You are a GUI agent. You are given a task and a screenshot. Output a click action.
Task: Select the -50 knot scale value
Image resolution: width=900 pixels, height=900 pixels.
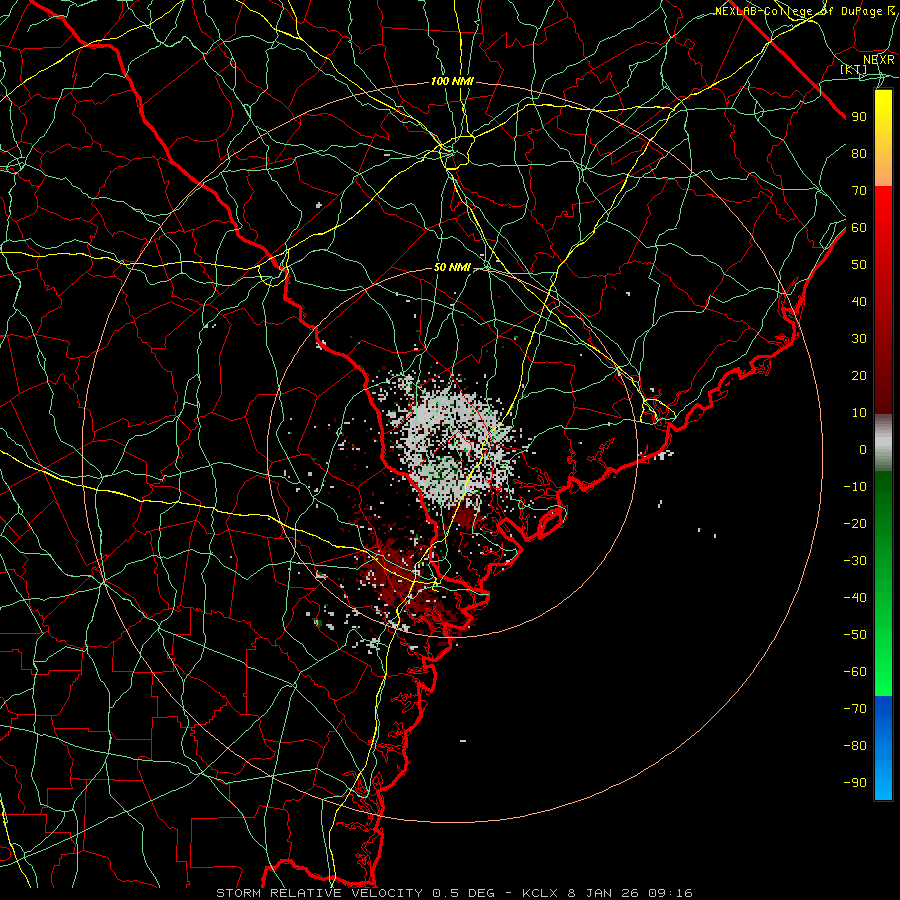pos(855,634)
